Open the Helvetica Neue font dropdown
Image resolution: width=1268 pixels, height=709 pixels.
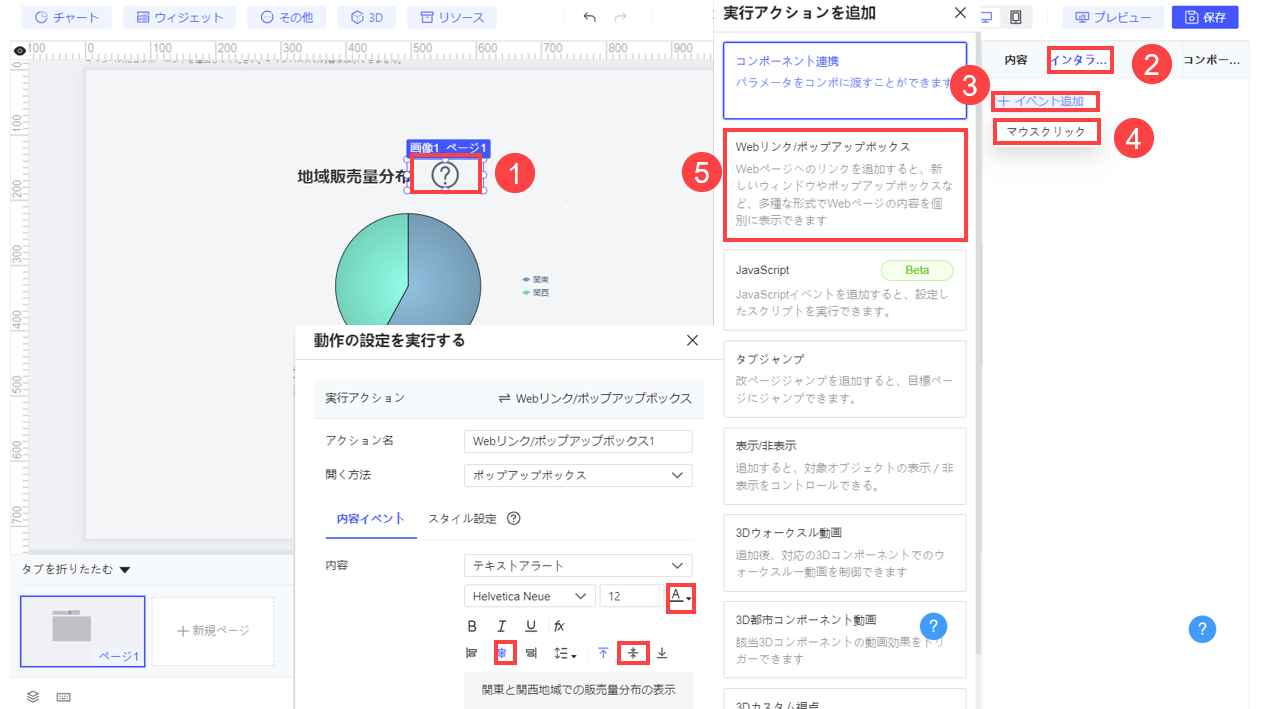pyautogui.click(x=530, y=596)
